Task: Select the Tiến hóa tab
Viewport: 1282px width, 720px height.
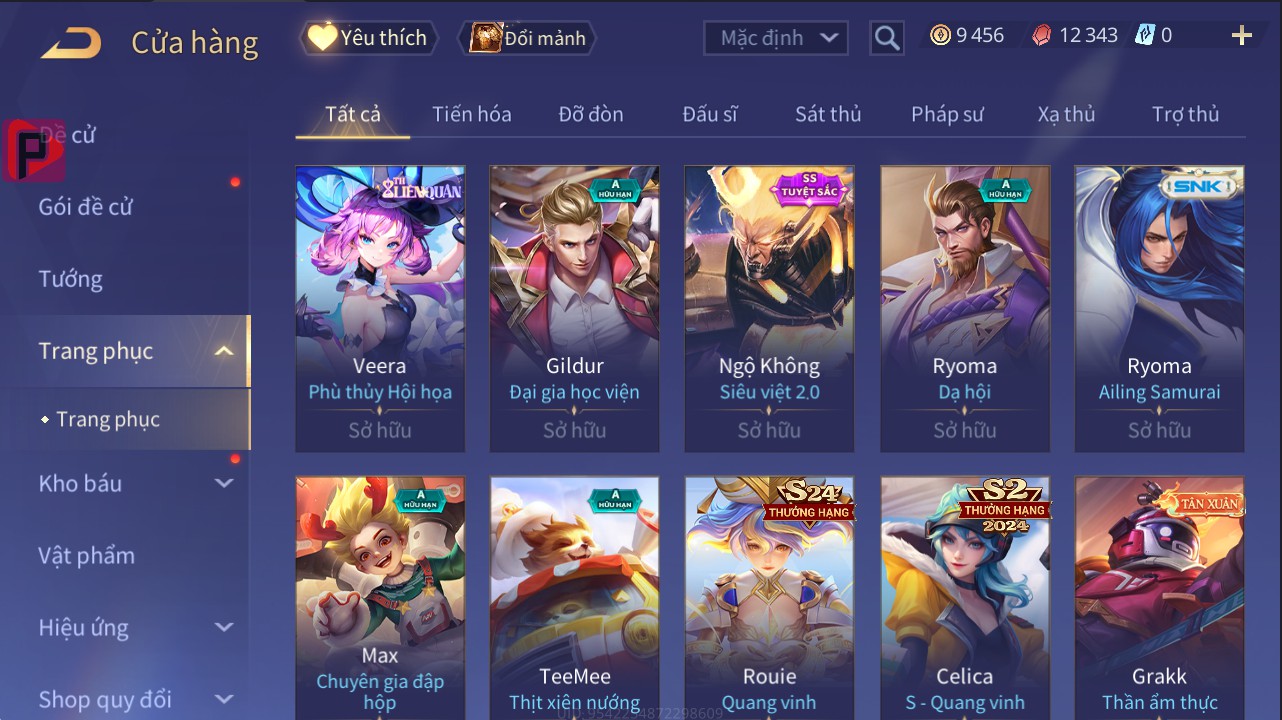Action: coord(472,114)
